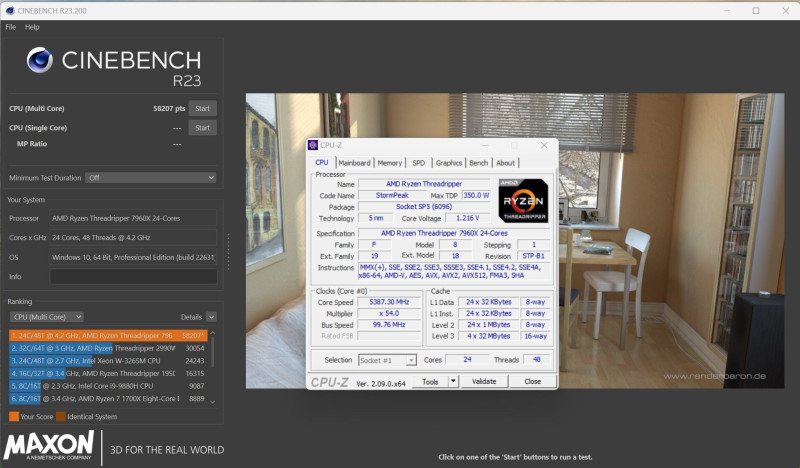
Task: Click the Level 2 cache 24 x 1 MBytes value
Action: point(488,325)
